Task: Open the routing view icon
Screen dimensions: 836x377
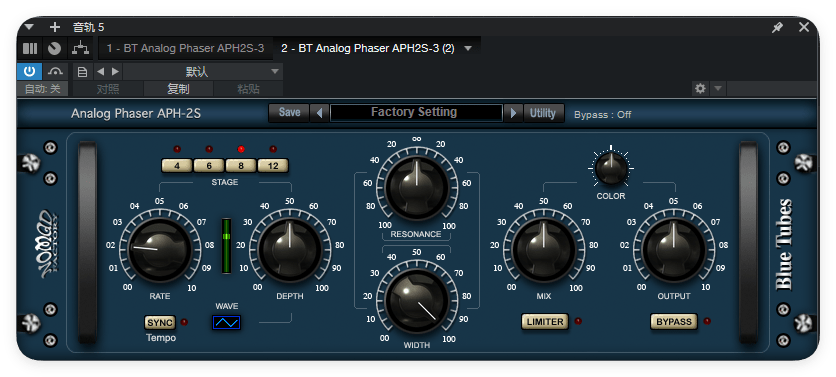Action: [x=81, y=49]
